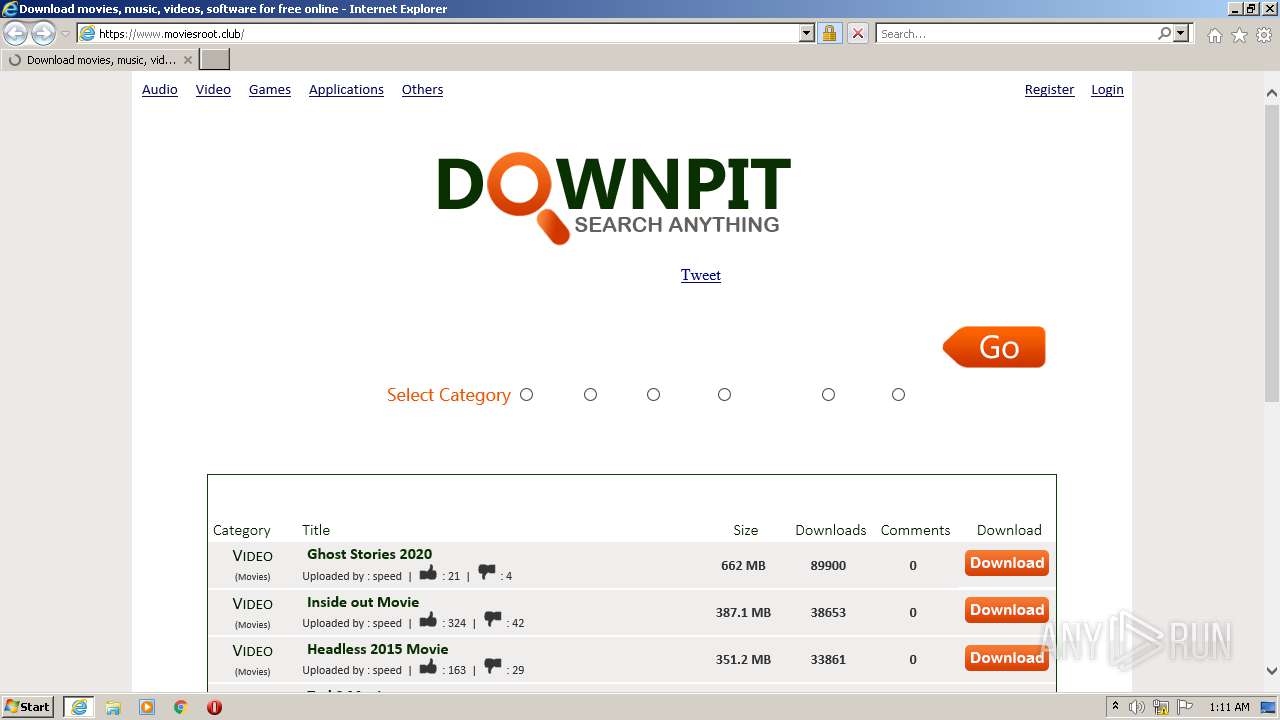
Task: Click the volume speaker tray icon
Action: [1137, 707]
